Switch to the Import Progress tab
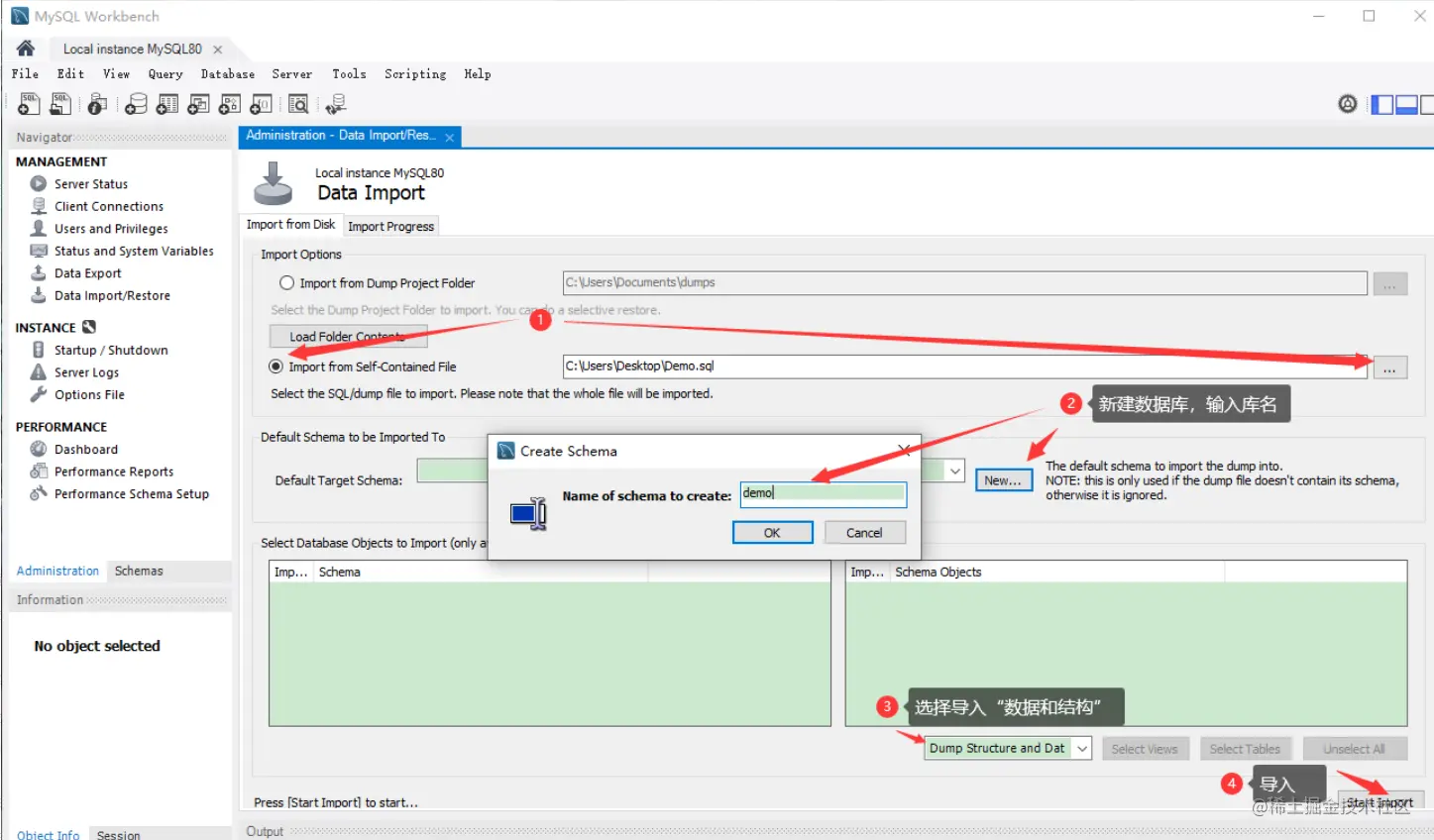1434x840 pixels. [x=390, y=226]
